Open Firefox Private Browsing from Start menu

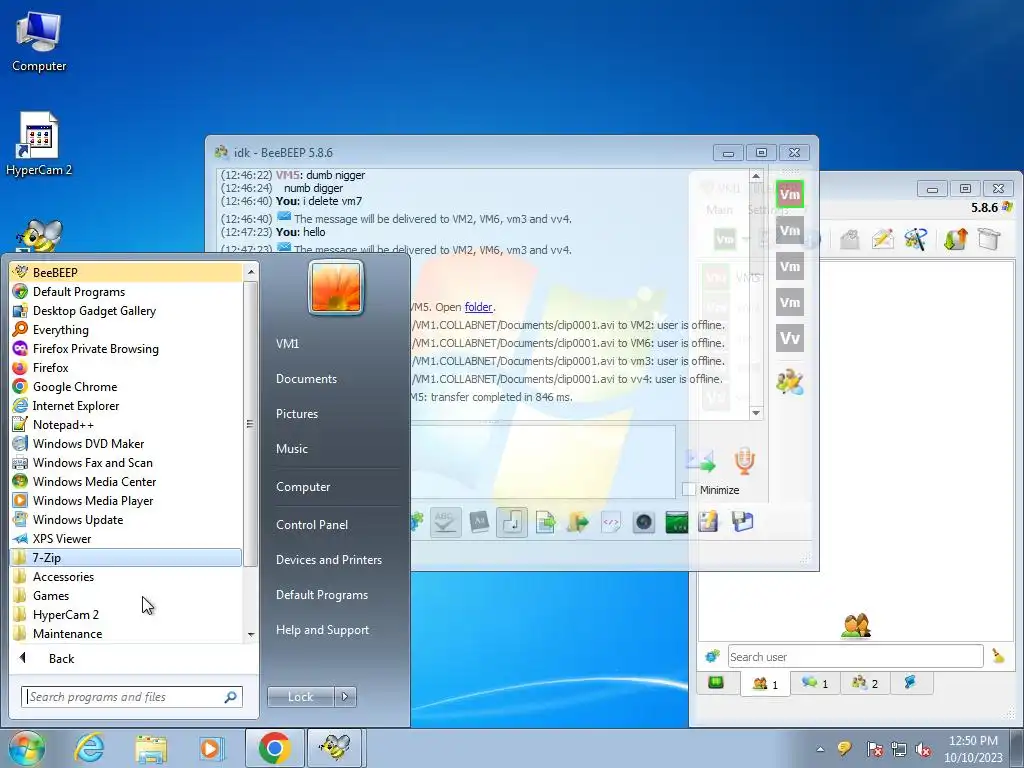pyautogui.click(x=126, y=349)
